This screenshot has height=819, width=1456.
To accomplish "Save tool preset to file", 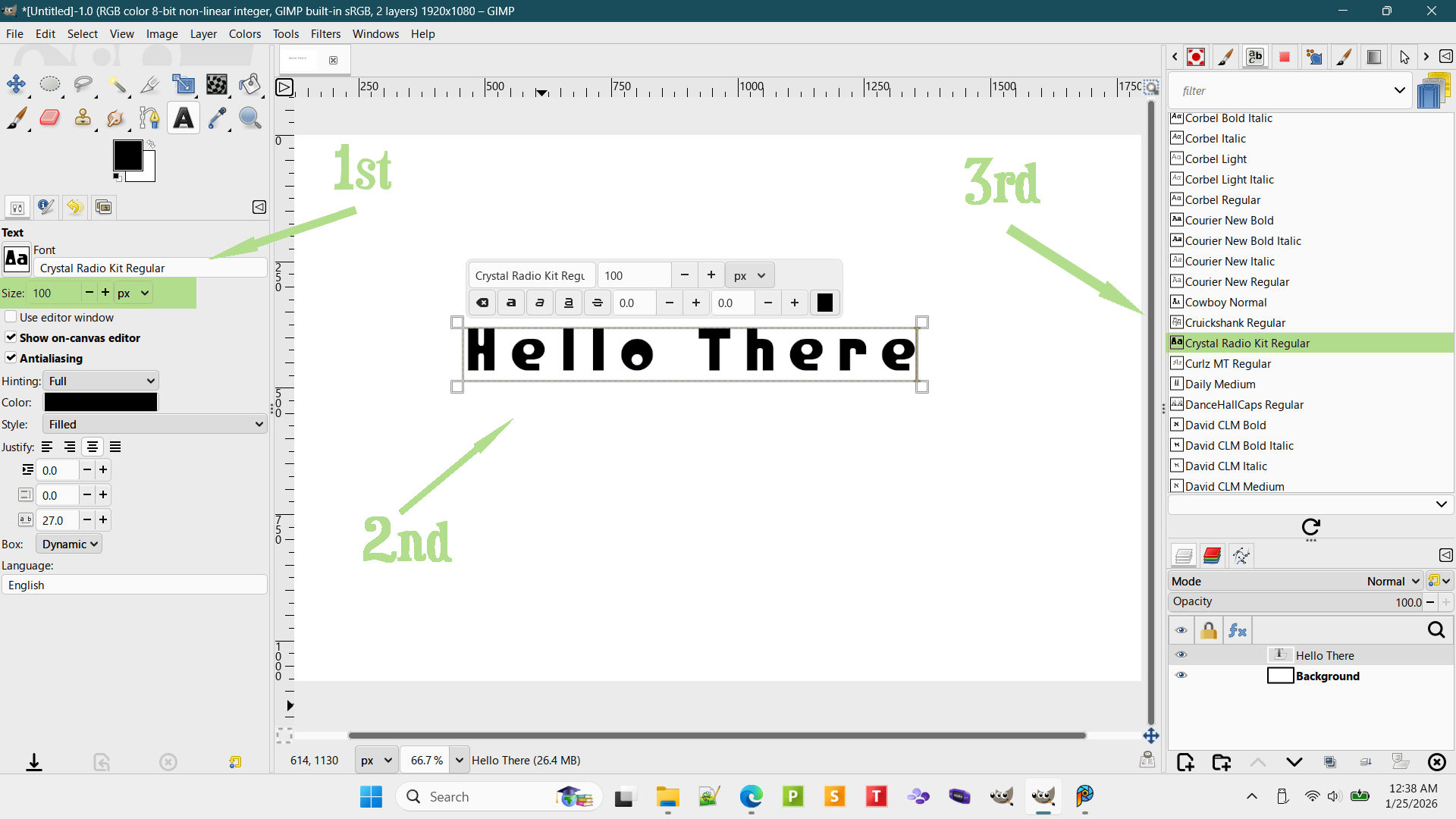I will [34, 761].
